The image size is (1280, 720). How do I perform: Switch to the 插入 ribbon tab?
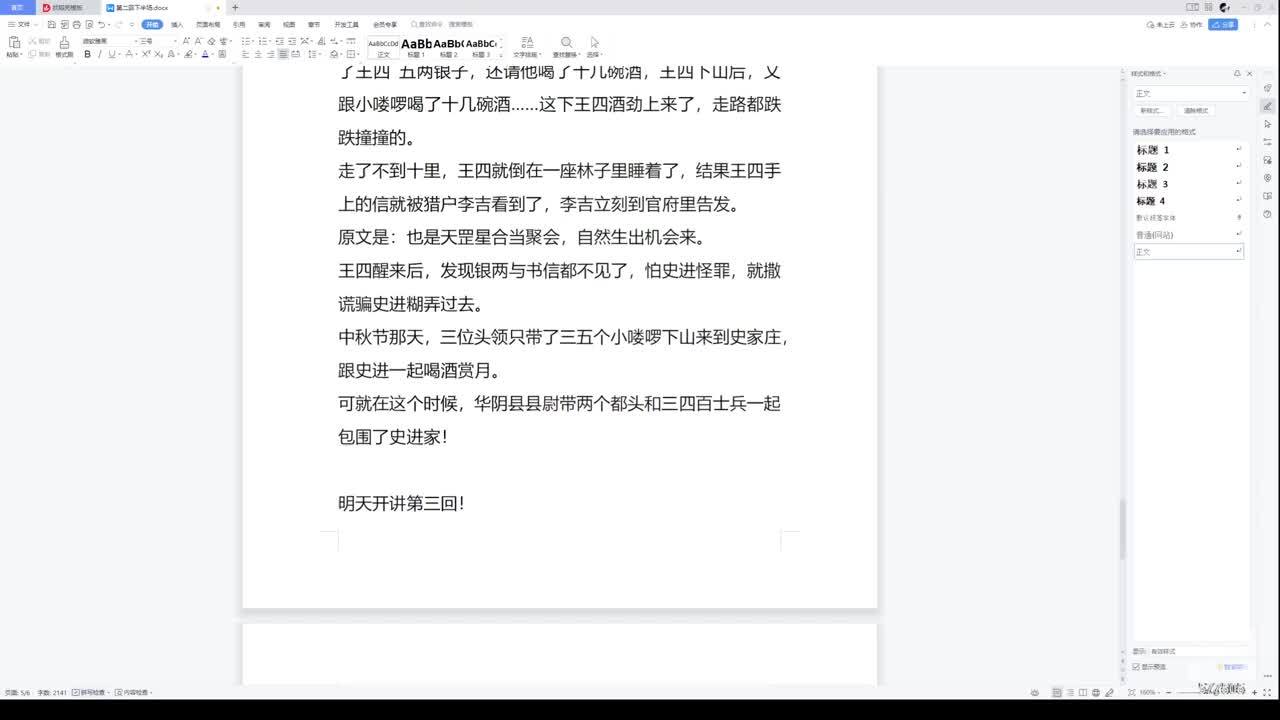click(x=177, y=24)
